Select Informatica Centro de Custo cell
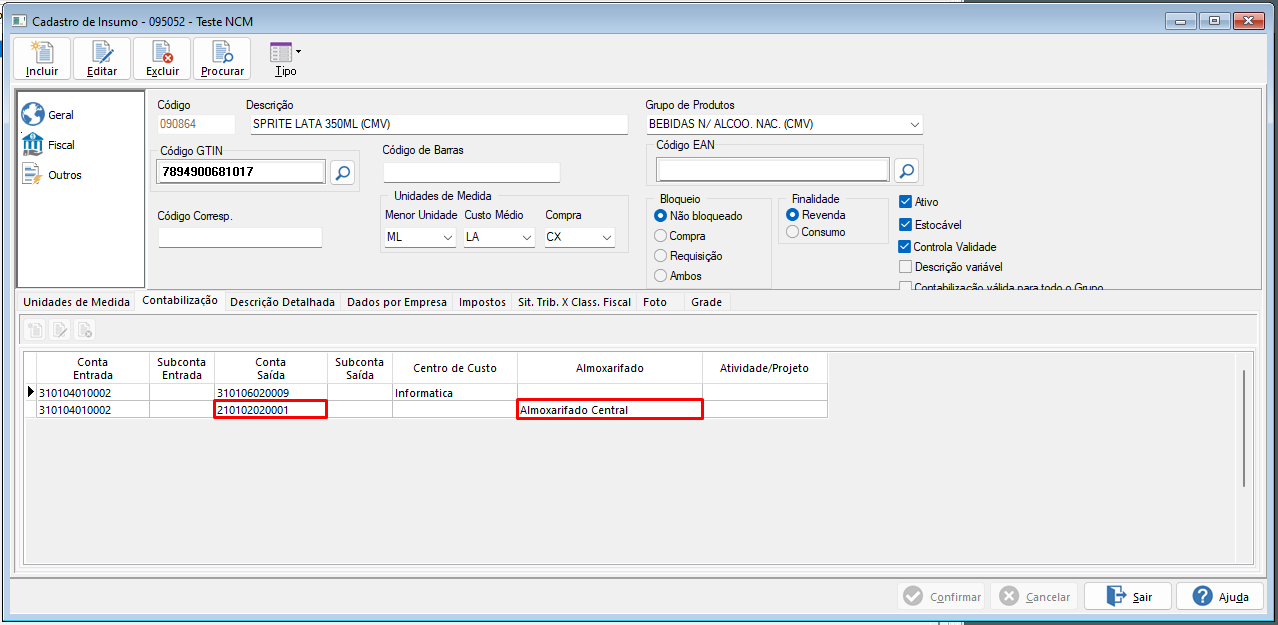1278x625 pixels. (455, 393)
